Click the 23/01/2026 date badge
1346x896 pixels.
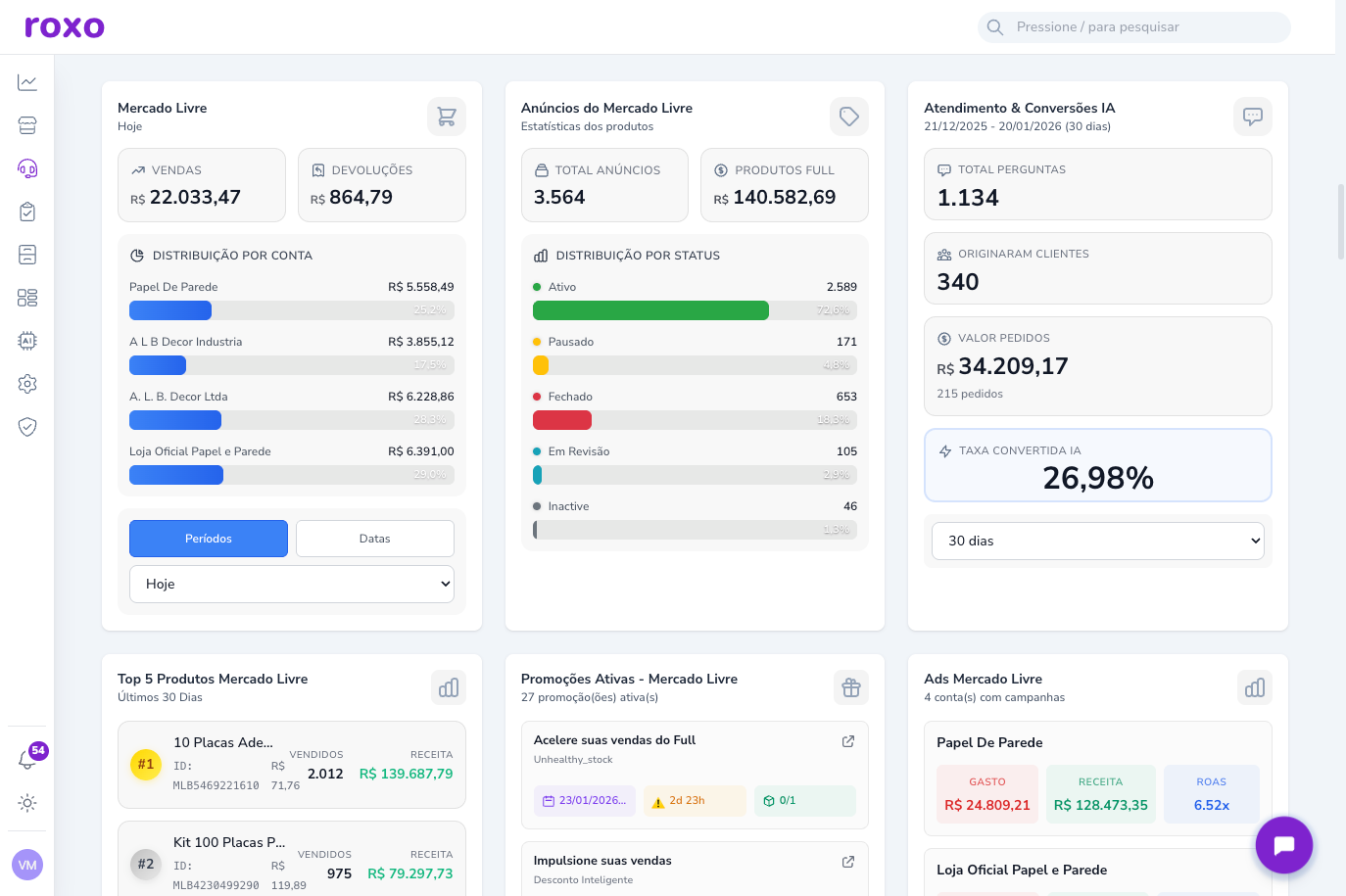click(x=585, y=801)
